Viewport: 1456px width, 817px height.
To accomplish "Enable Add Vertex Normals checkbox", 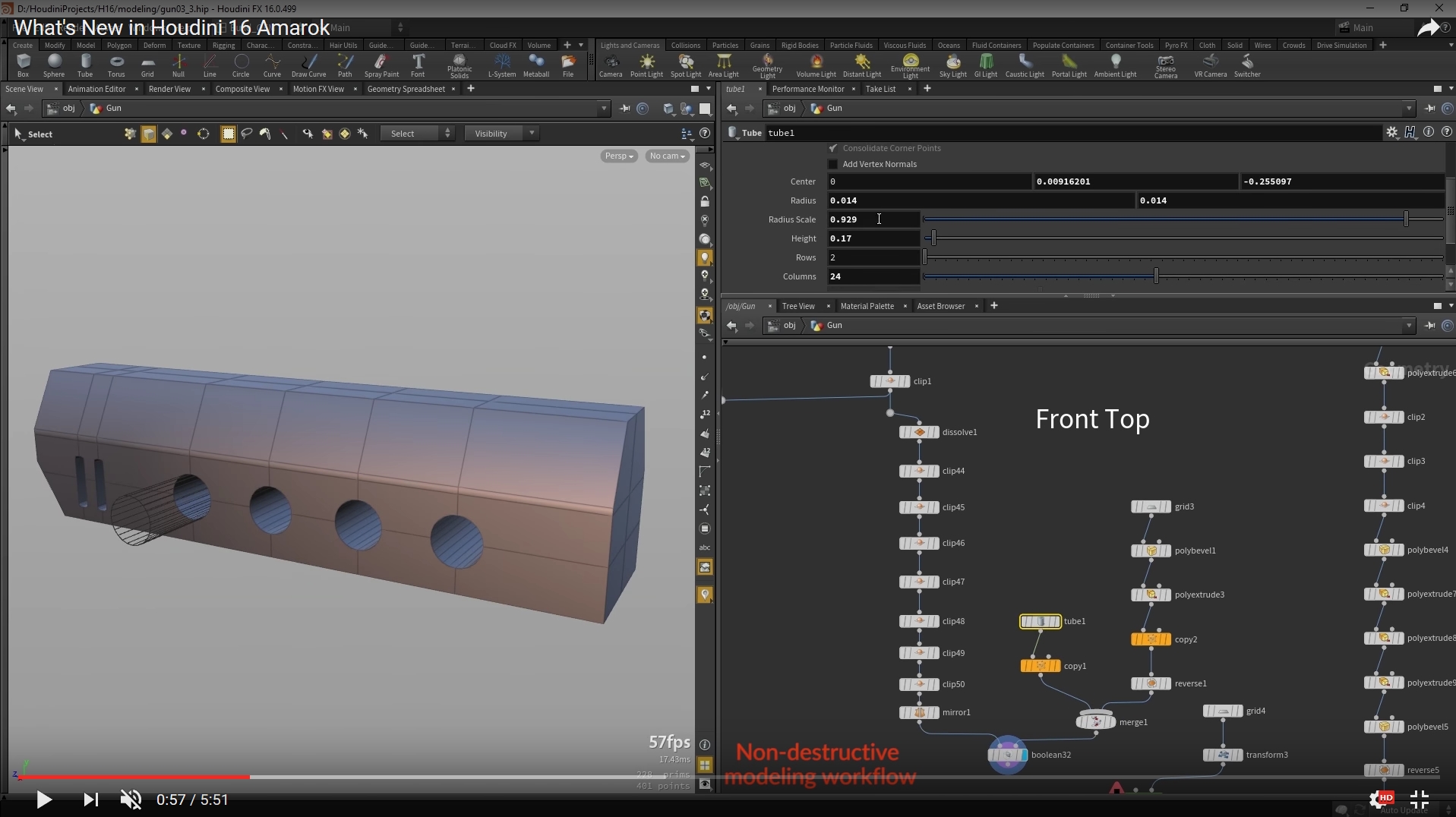I will click(833, 164).
